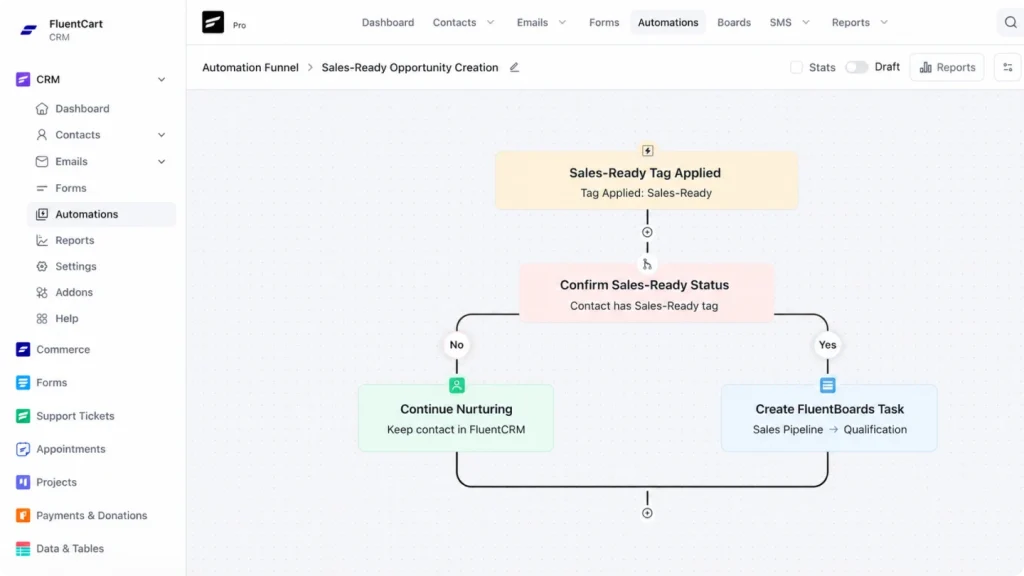The height and width of the screenshot is (576, 1024).
Task: Click the Help icon in sidebar
Action: 42,319
